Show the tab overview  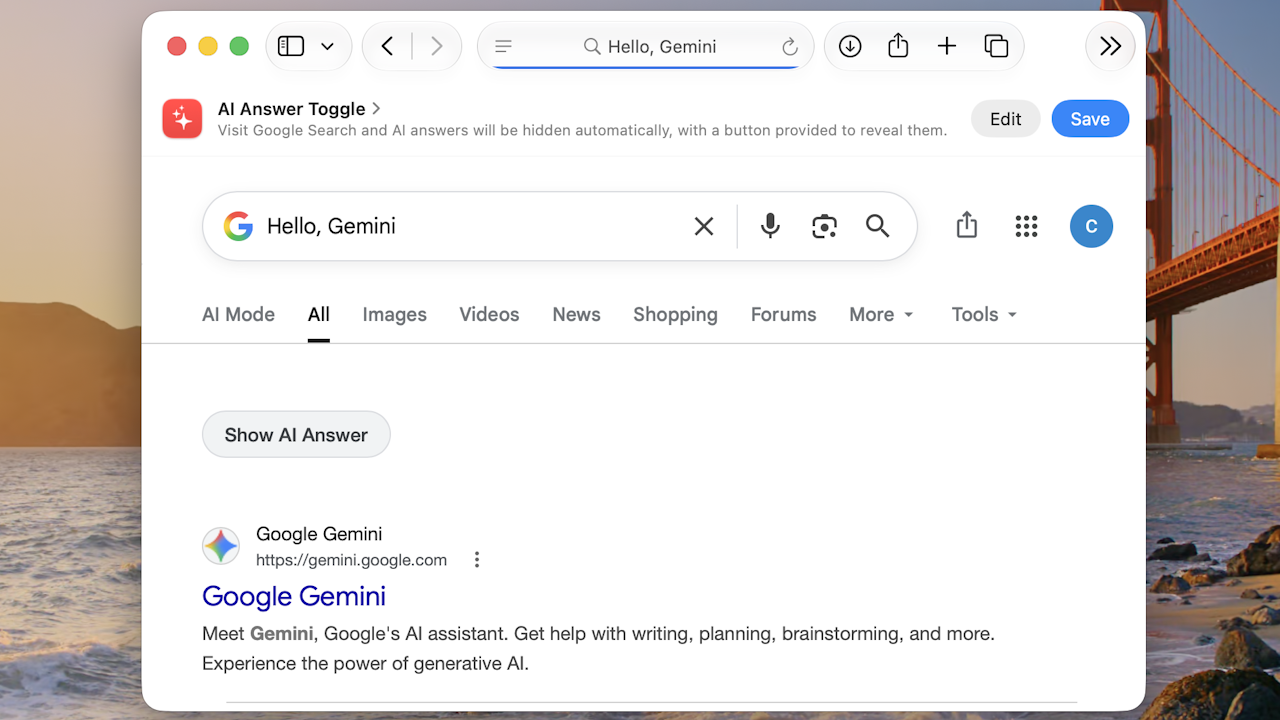point(996,46)
